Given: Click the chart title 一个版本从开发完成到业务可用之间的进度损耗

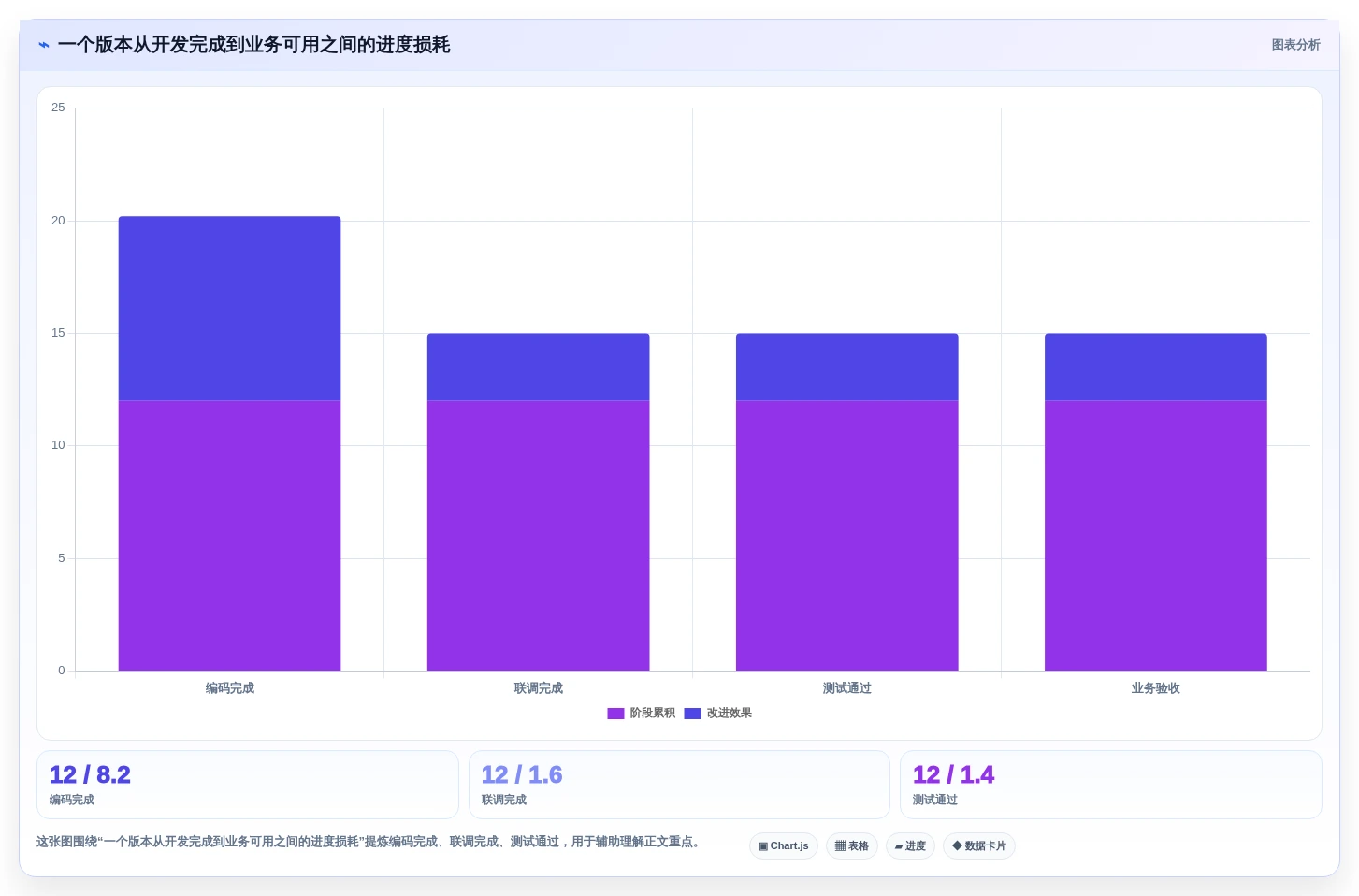Looking at the screenshot, I should (254, 45).
